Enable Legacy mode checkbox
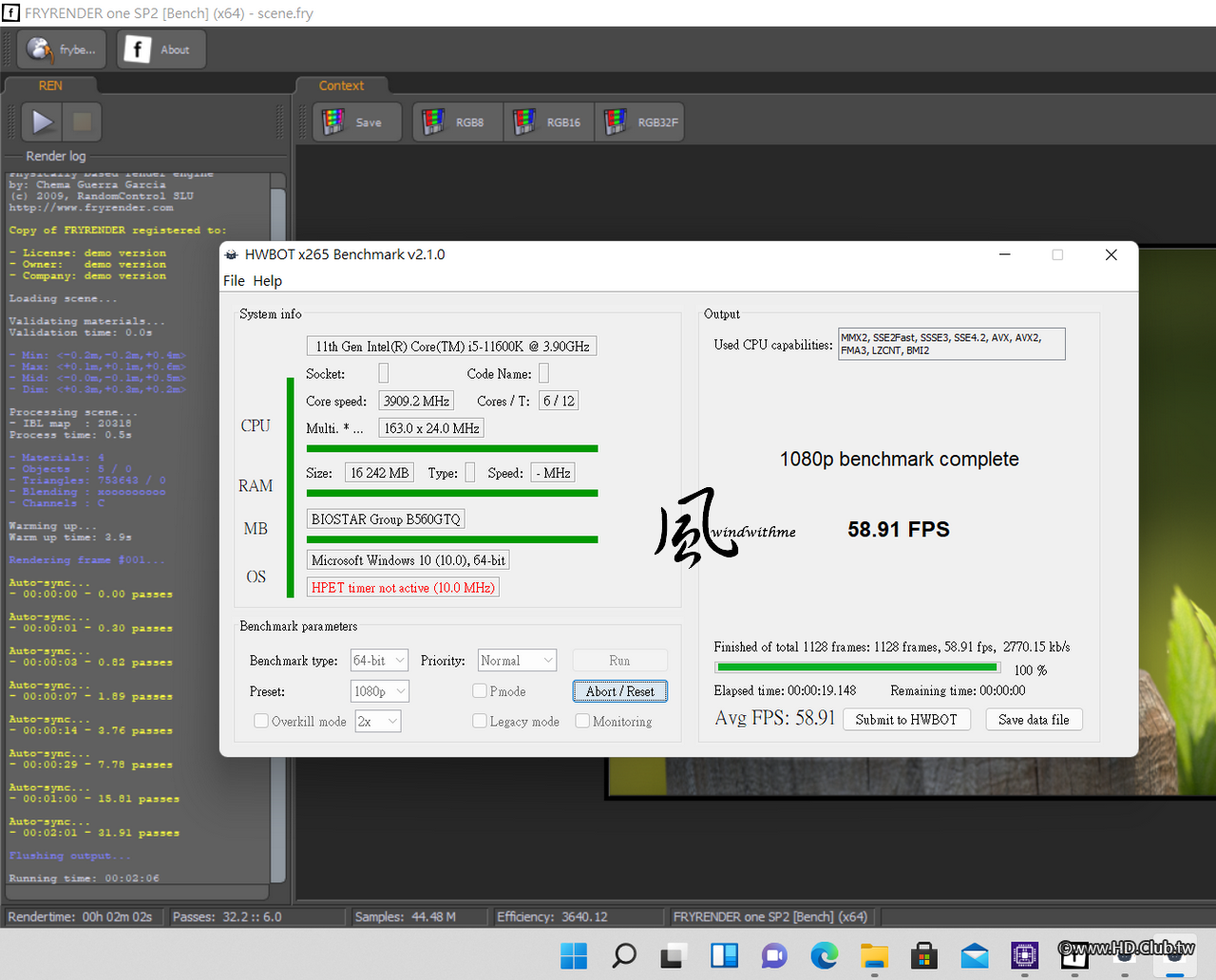This screenshot has height=980, width=1216. [480, 721]
